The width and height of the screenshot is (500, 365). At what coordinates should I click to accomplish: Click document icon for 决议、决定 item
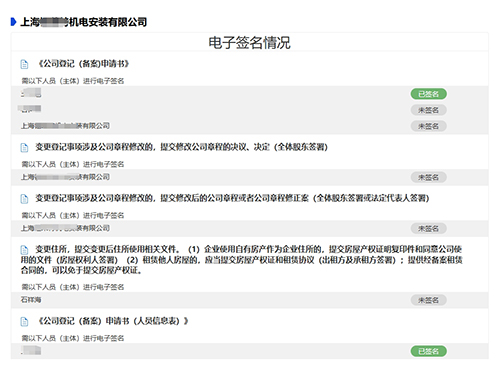click(x=24, y=147)
